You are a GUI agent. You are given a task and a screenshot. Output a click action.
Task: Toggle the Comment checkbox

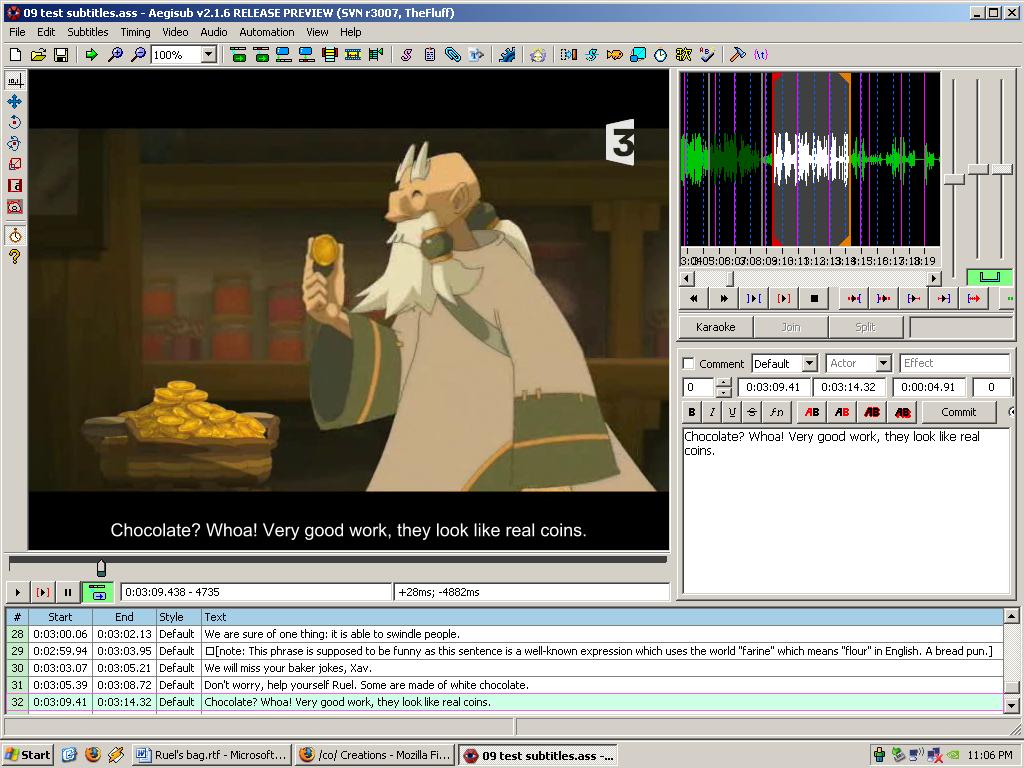[x=688, y=364]
